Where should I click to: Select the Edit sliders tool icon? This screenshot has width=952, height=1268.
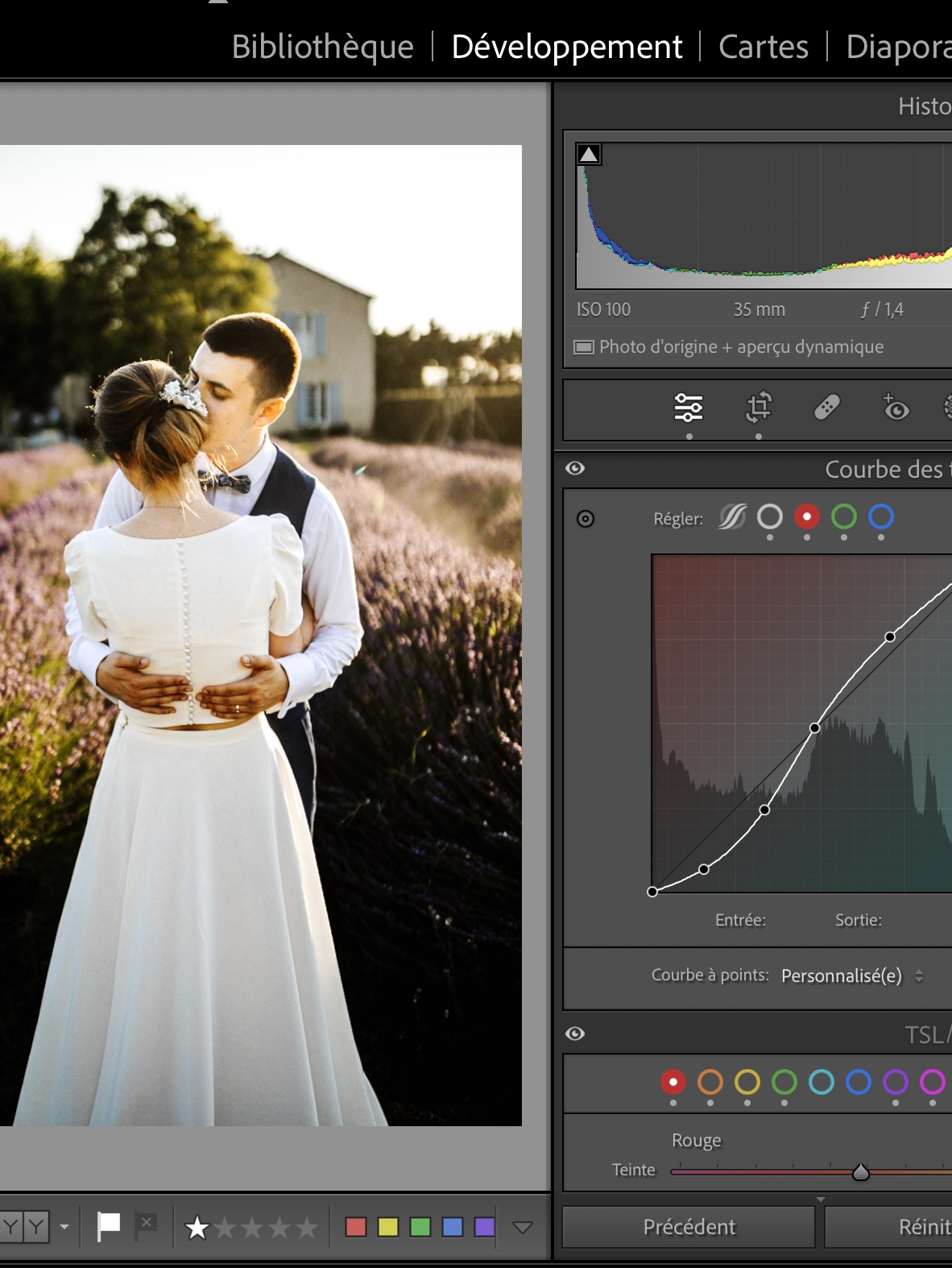point(688,408)
